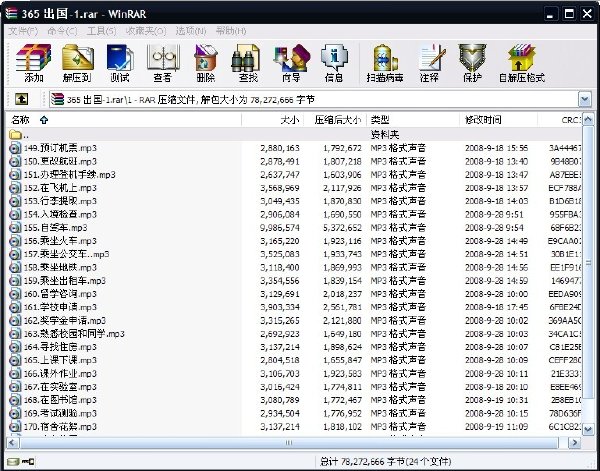The height and width of the screenshot is (471, 600).
Task: Select file 168.在图书馆.mp3
Action: pyautogui.click(x=60, y=400)
